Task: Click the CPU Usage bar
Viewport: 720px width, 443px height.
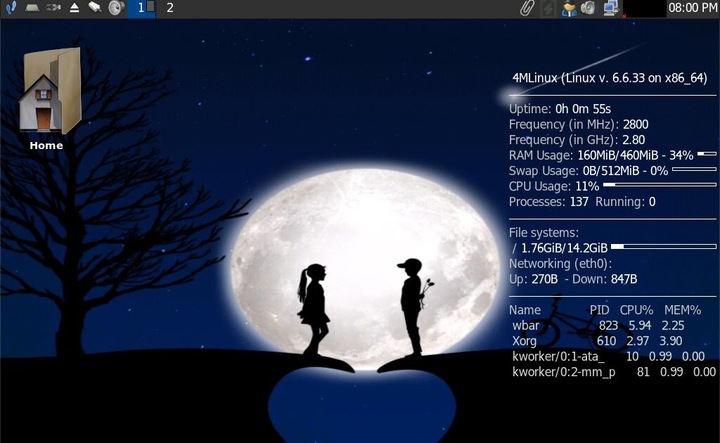Action: [659, 186]
